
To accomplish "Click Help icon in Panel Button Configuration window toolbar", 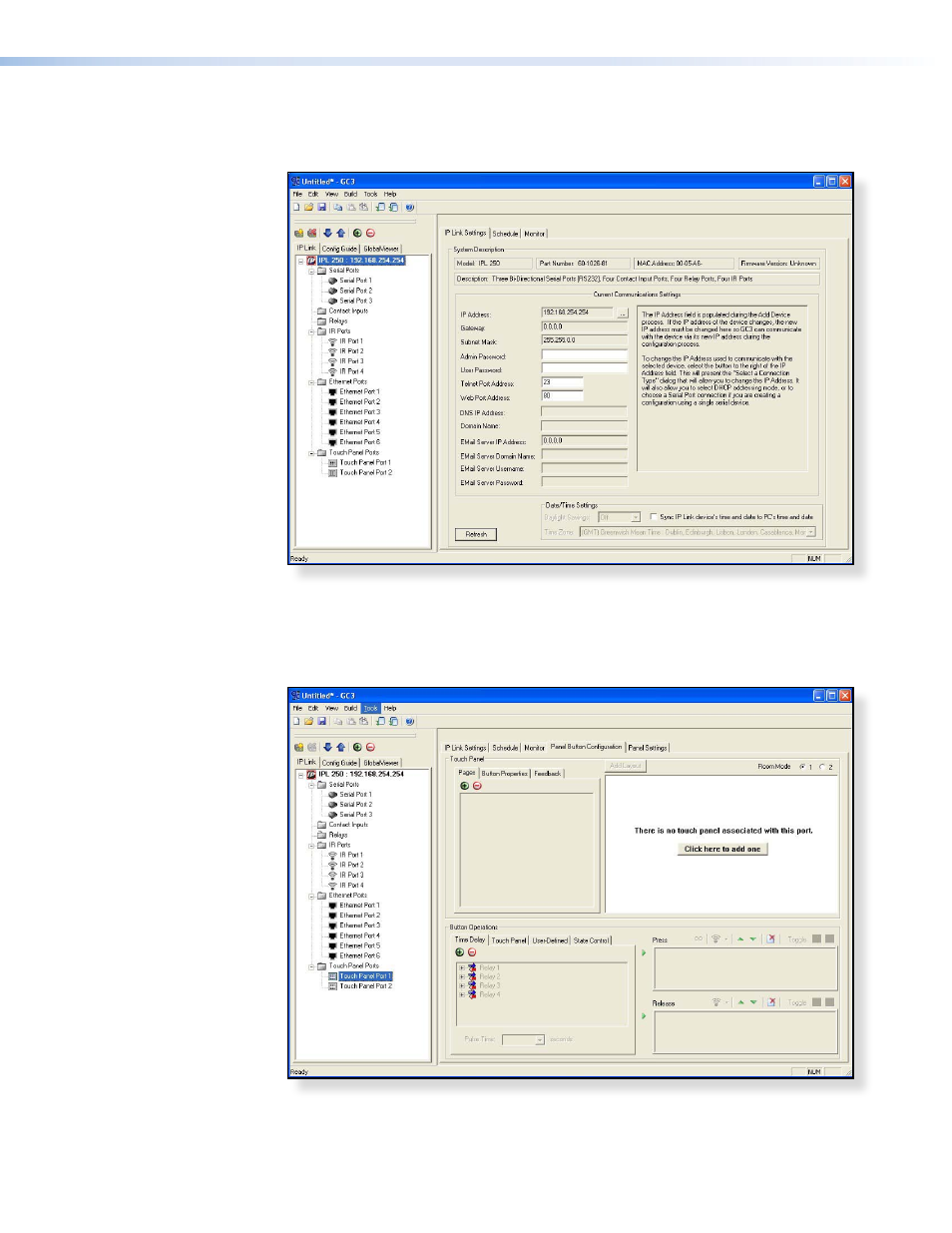I will [x=409, y=720].
